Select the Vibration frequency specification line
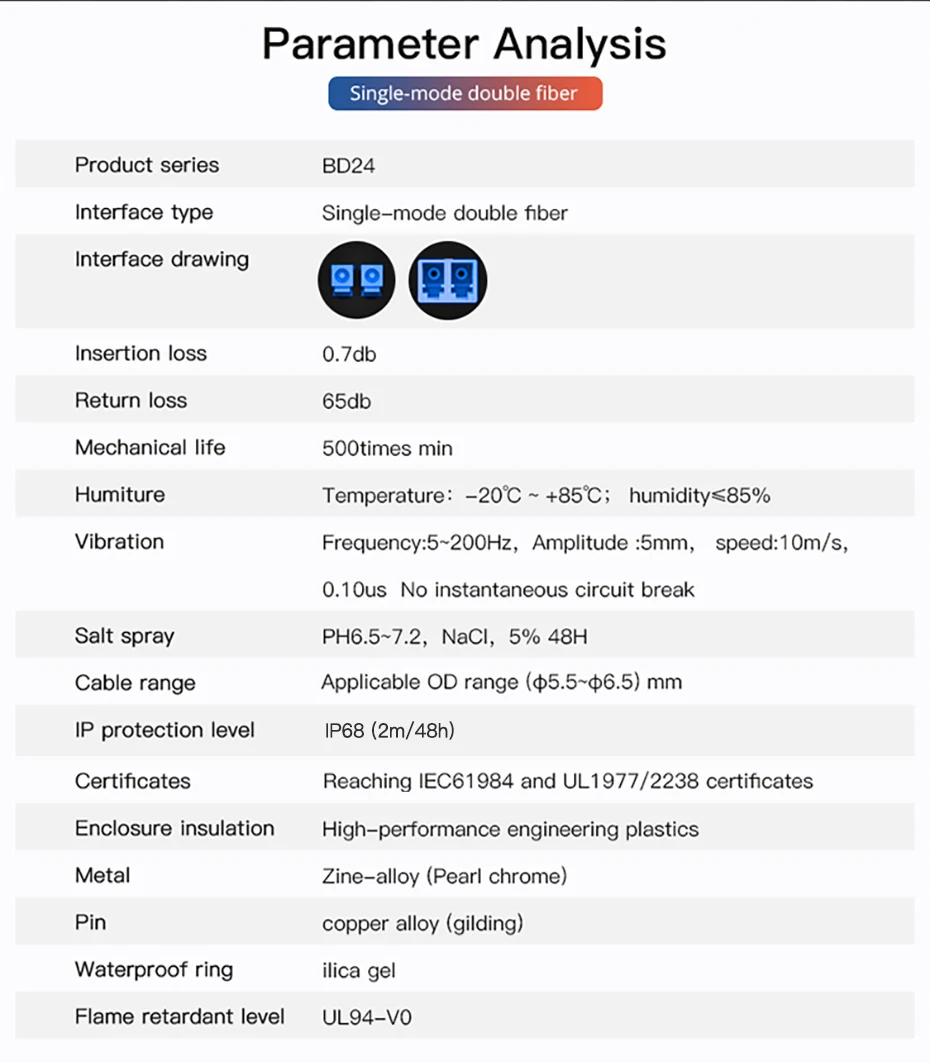Screen dimensions: 930x1063 coord(585,543)
